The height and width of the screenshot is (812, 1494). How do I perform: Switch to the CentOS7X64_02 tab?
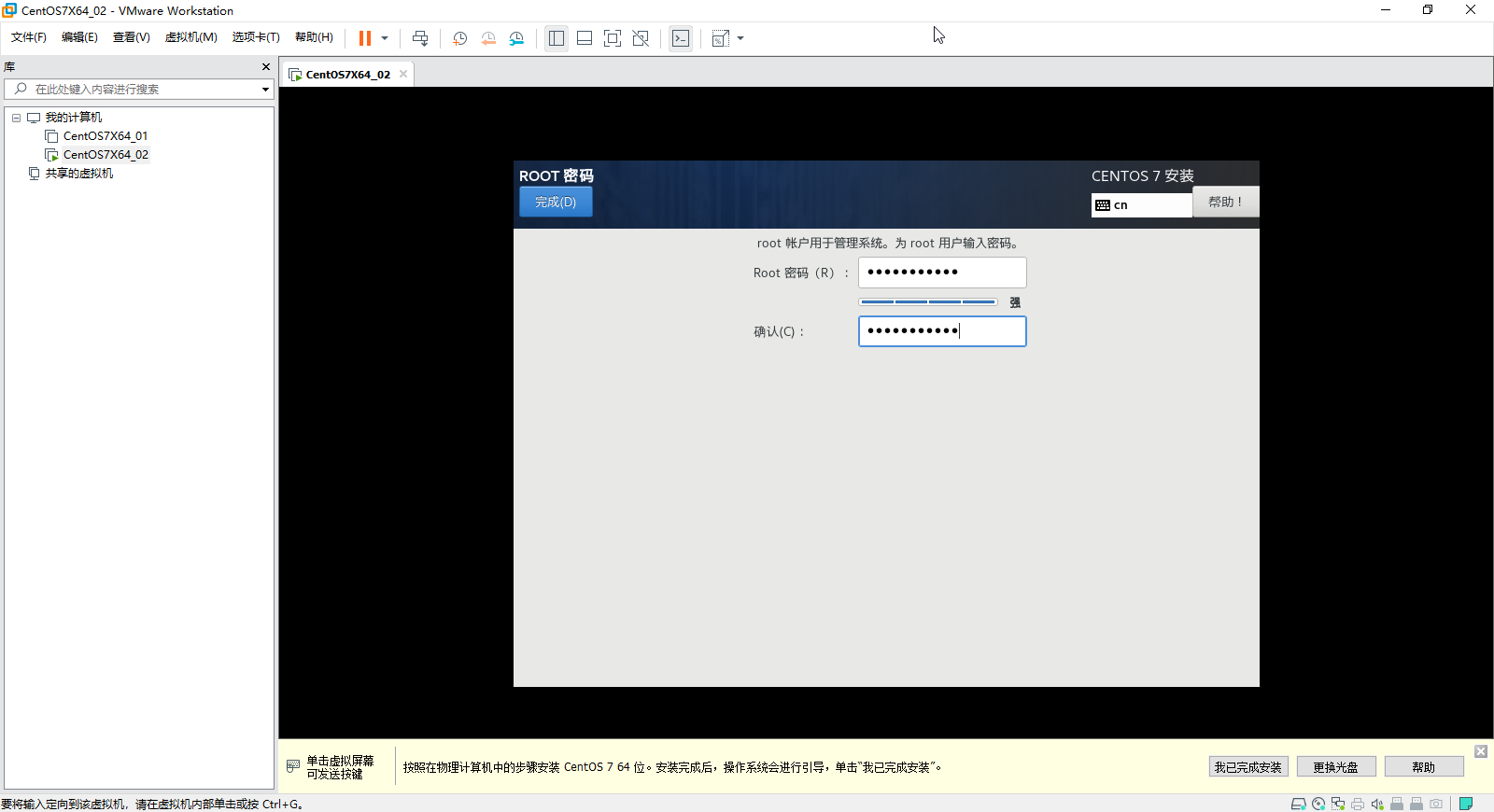(347, 75)
